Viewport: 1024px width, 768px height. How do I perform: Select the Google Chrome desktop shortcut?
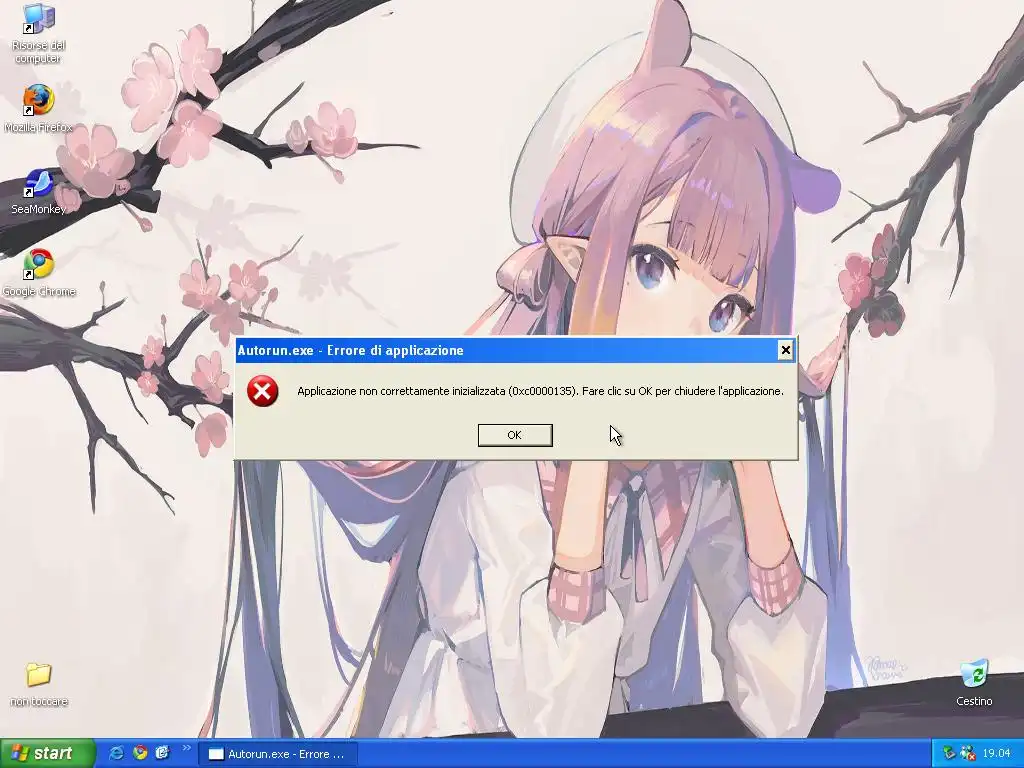coord(39,273)
